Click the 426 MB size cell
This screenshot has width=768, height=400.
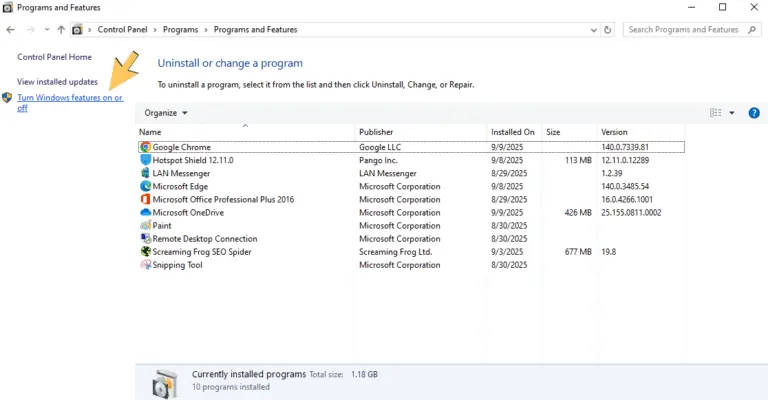[x=578, y=212]
